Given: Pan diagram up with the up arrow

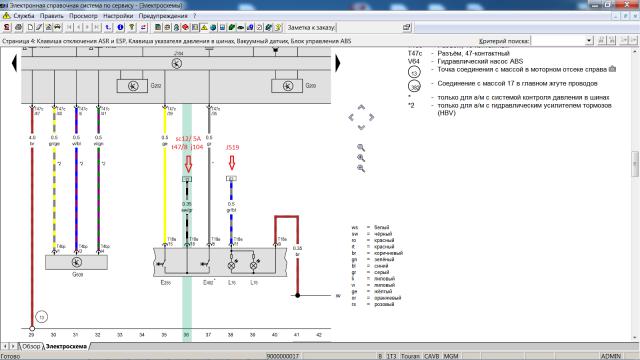Looking at the screenshot, I should (x=361, y=107).
